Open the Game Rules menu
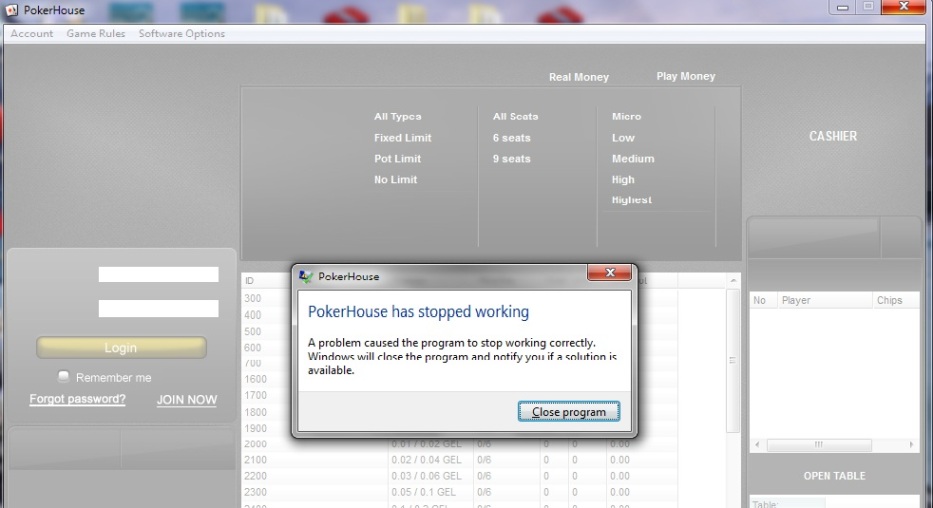The width and height of the screenshot is (933, 508). (x=96, y=34)
